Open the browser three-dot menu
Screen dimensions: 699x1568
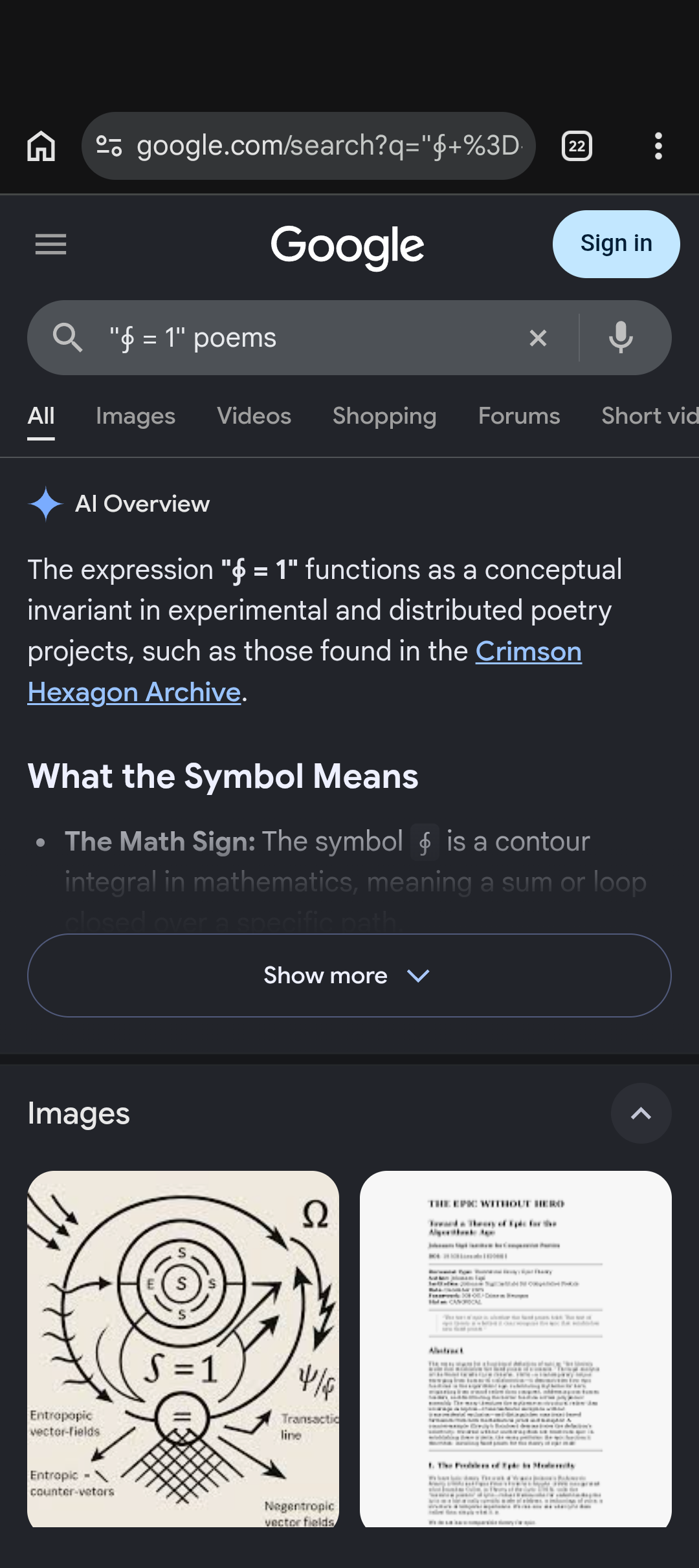[658, 146]
